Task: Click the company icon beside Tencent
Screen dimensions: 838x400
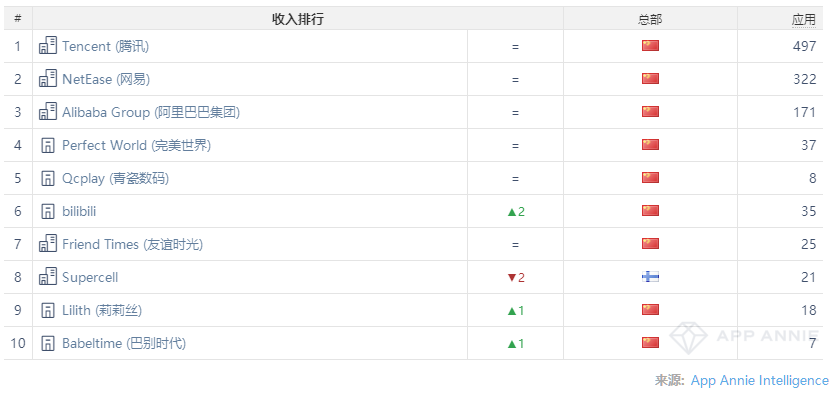Action: pyautogui.click(x=48, y=46)
